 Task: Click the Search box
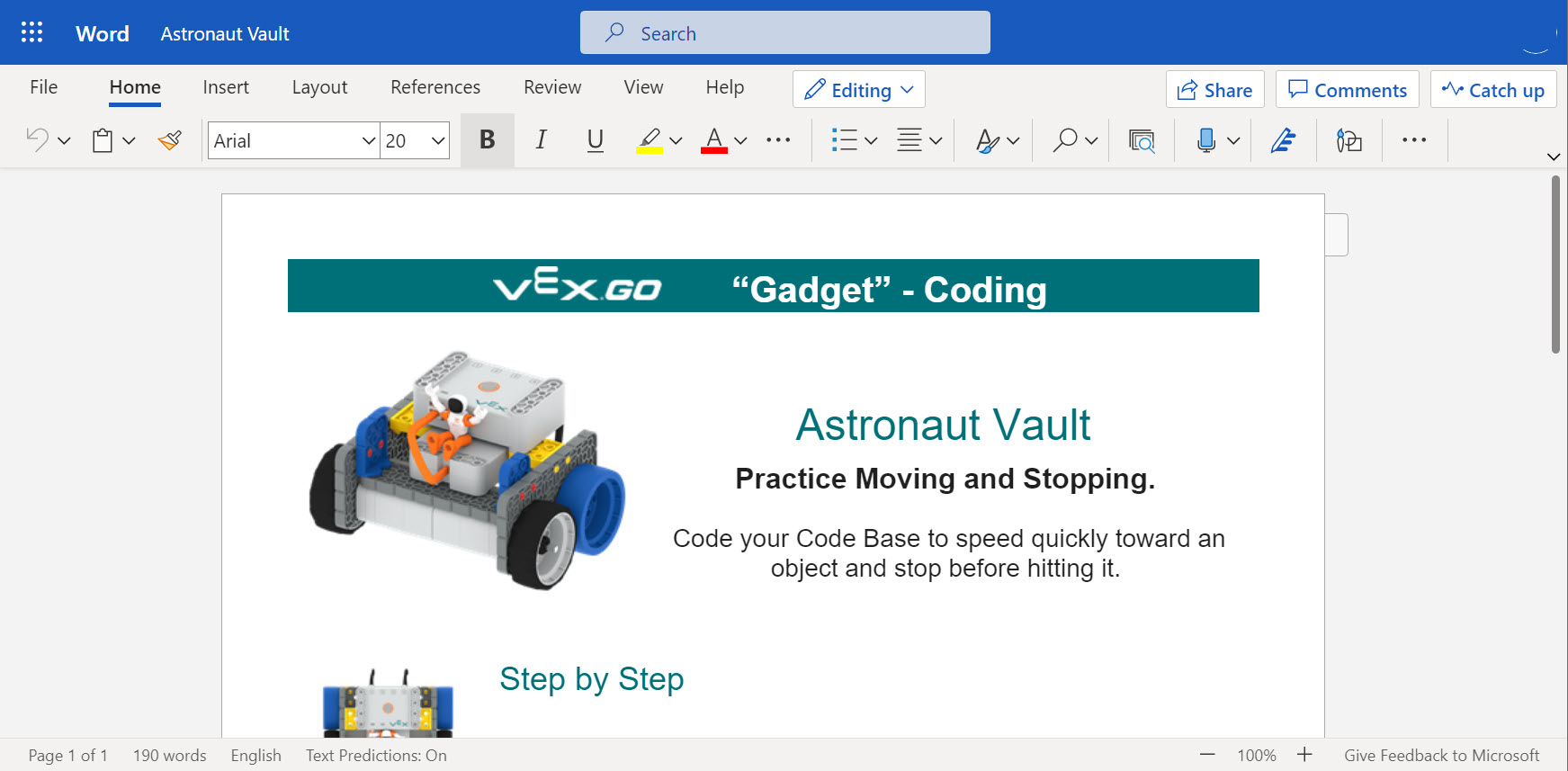click(784, 33)
